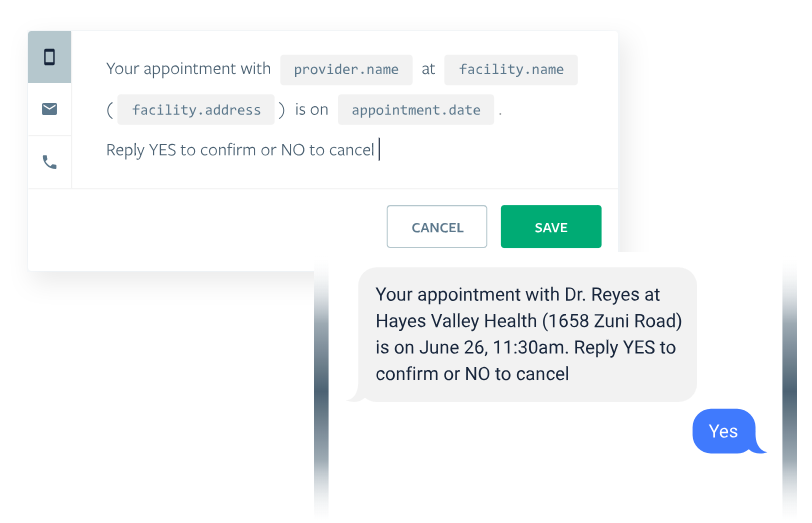Click the opening parenthesis before facility.address
This screenshot has height=523, width=812.
(x=110, y=110)
